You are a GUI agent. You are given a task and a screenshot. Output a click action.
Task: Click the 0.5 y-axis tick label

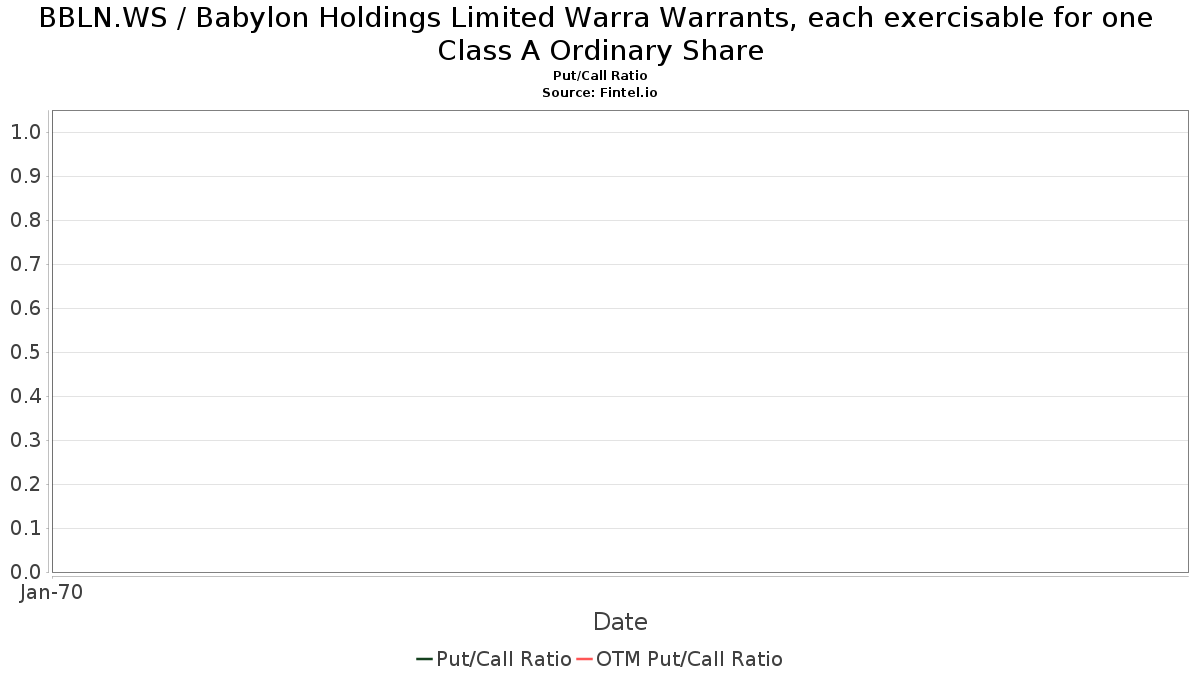[25, 352]
